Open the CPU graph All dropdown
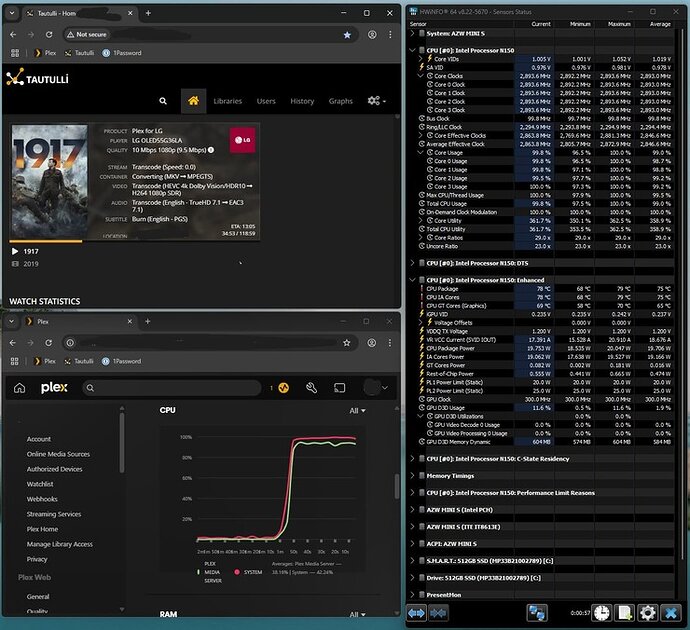This screenshot has height=630, width=690. pos(357,410)
